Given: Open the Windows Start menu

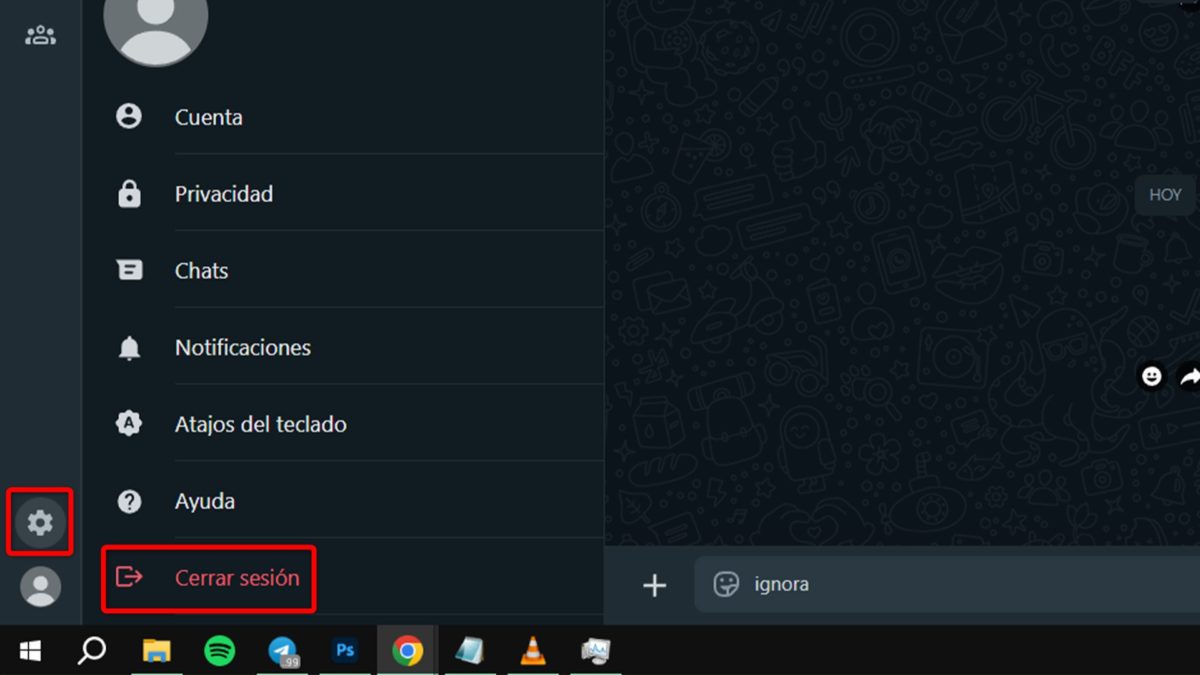Looking at the screenshot, I should tap(30, 651).
